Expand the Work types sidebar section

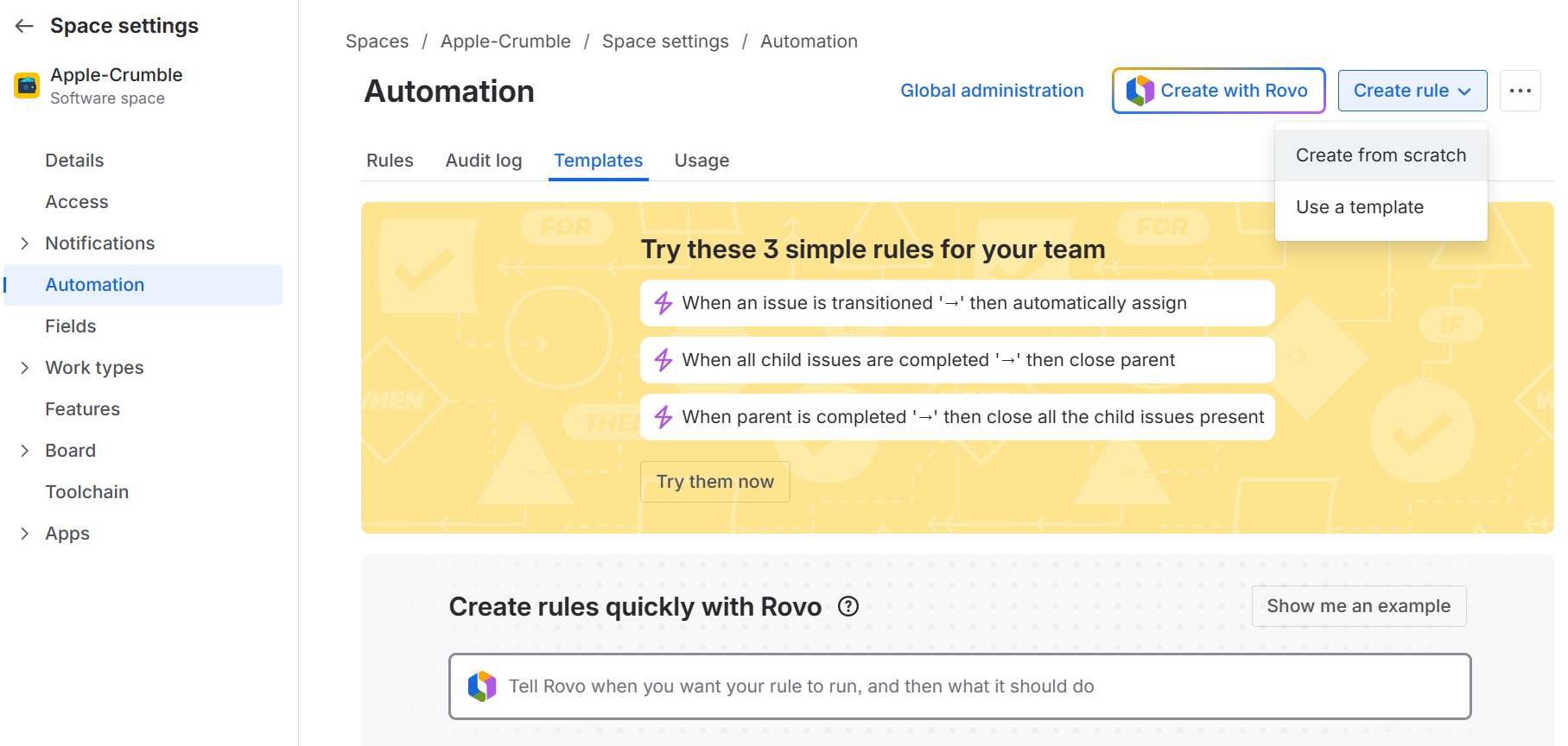pyautogui.click(x=25, y=368)
